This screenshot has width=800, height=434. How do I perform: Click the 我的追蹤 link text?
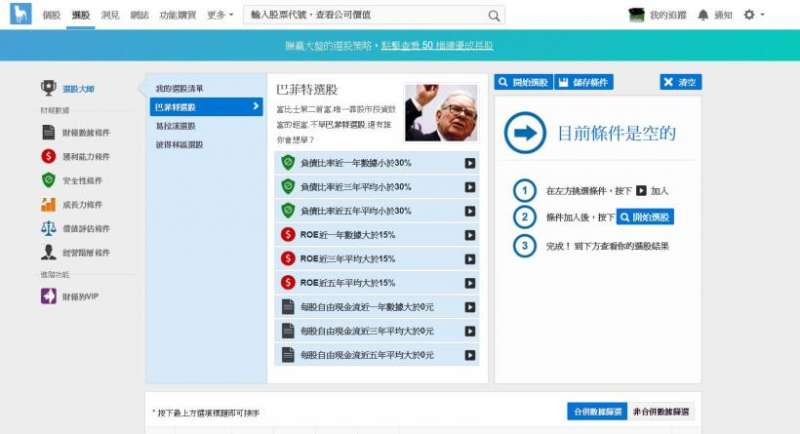tap(668, 15)
